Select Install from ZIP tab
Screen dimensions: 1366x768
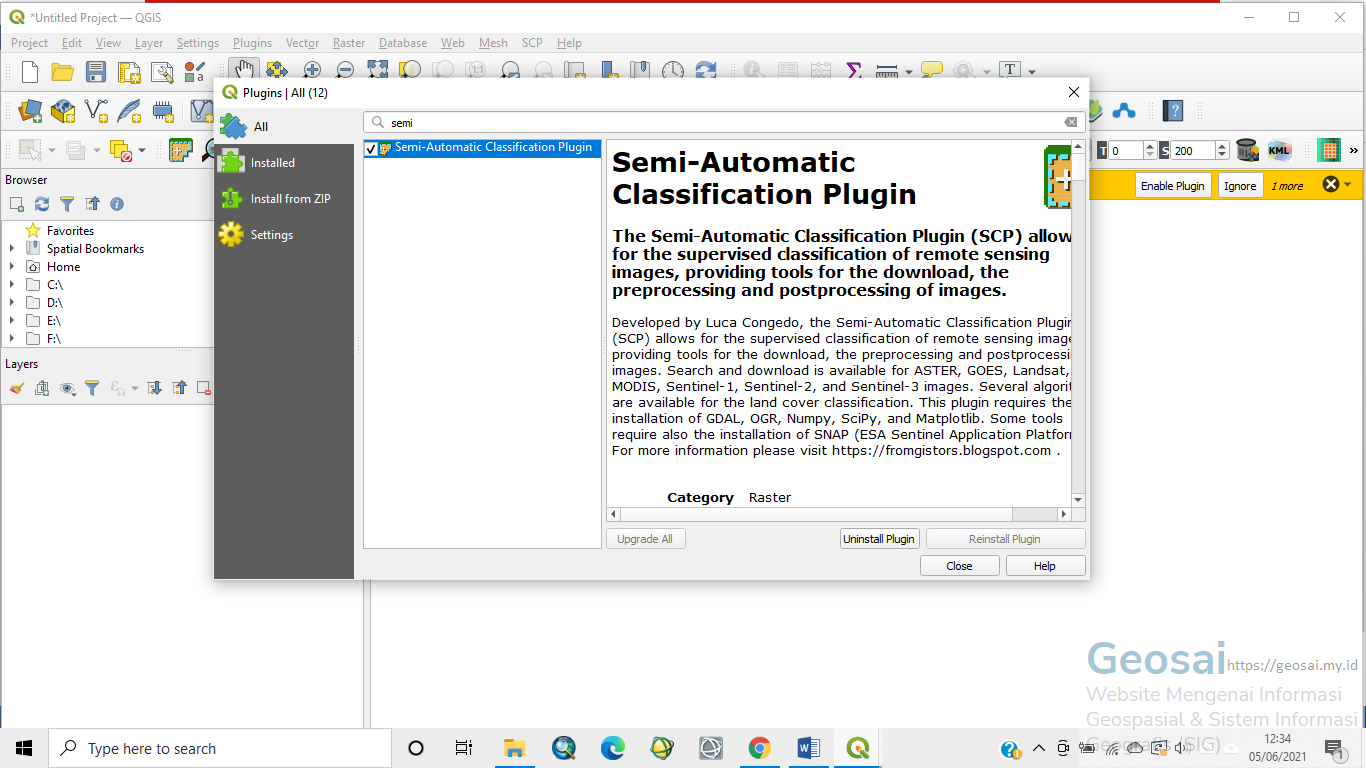point(284,199)
